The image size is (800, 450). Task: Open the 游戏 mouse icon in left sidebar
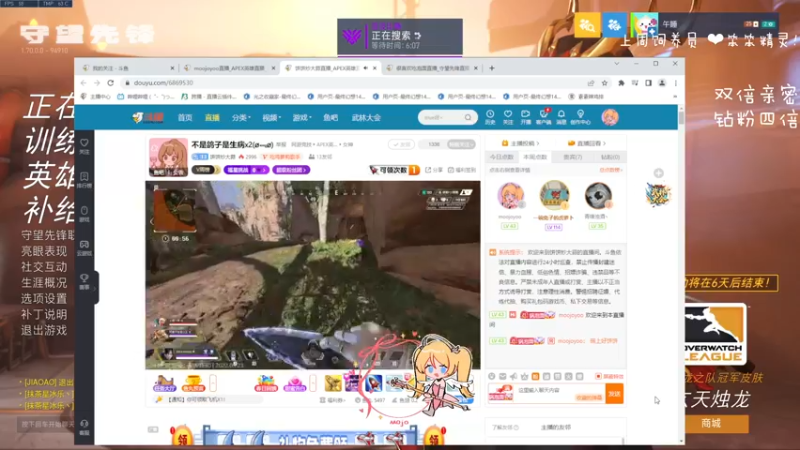(84, 214)
